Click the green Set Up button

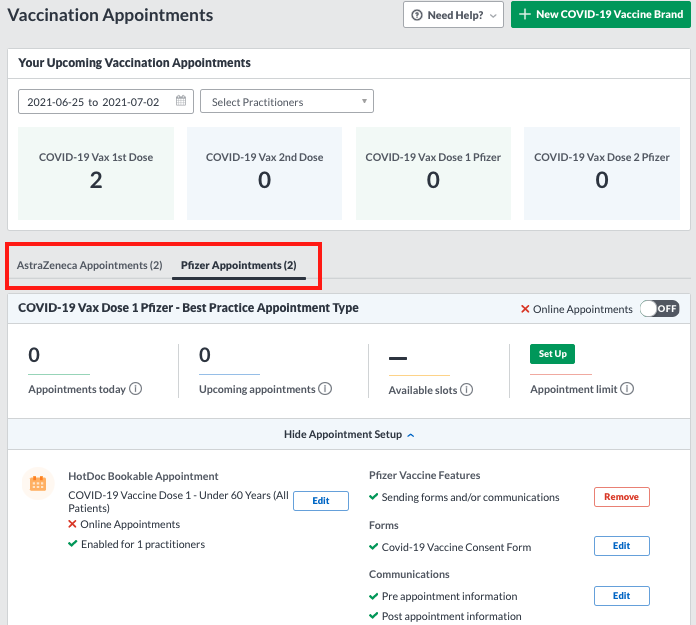point(552,354)
